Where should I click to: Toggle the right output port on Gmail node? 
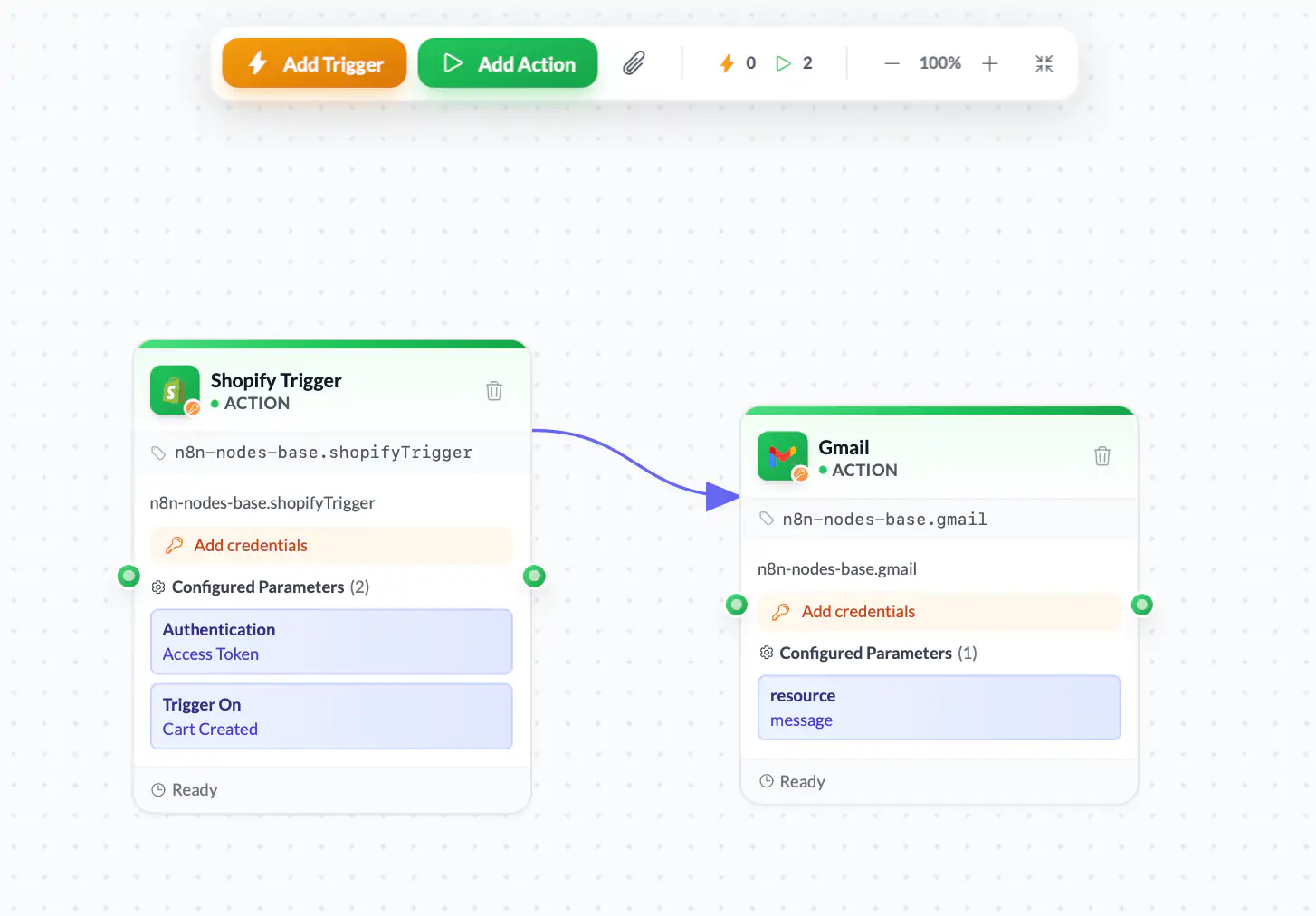(1142, 604)
